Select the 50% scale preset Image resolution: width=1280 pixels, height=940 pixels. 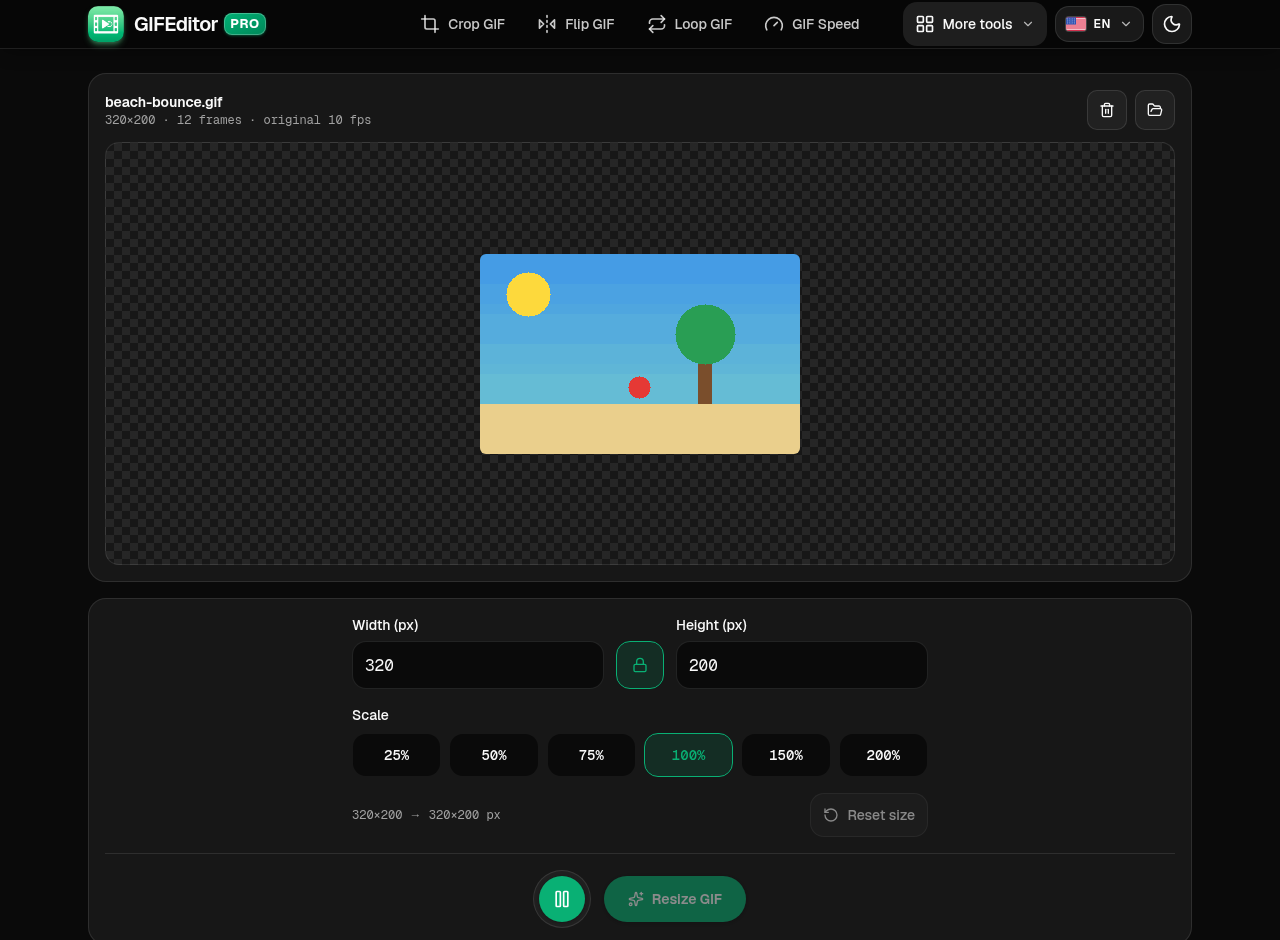click(x=494, y=755)
